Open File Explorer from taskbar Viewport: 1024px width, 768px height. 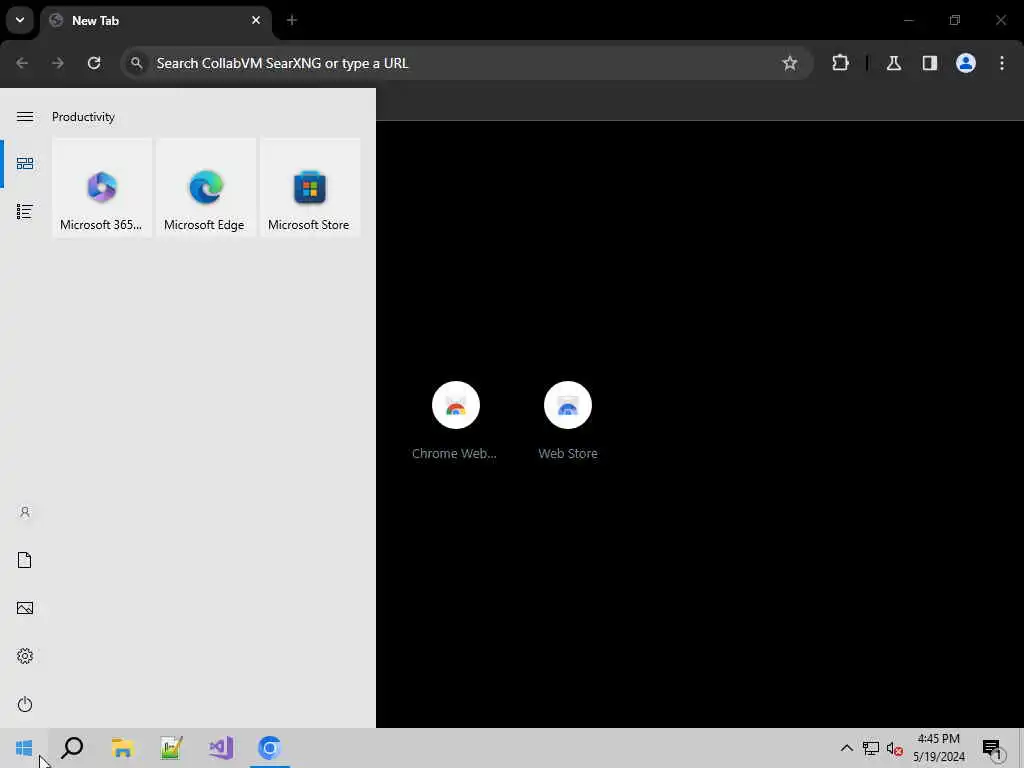coord(122,748)
